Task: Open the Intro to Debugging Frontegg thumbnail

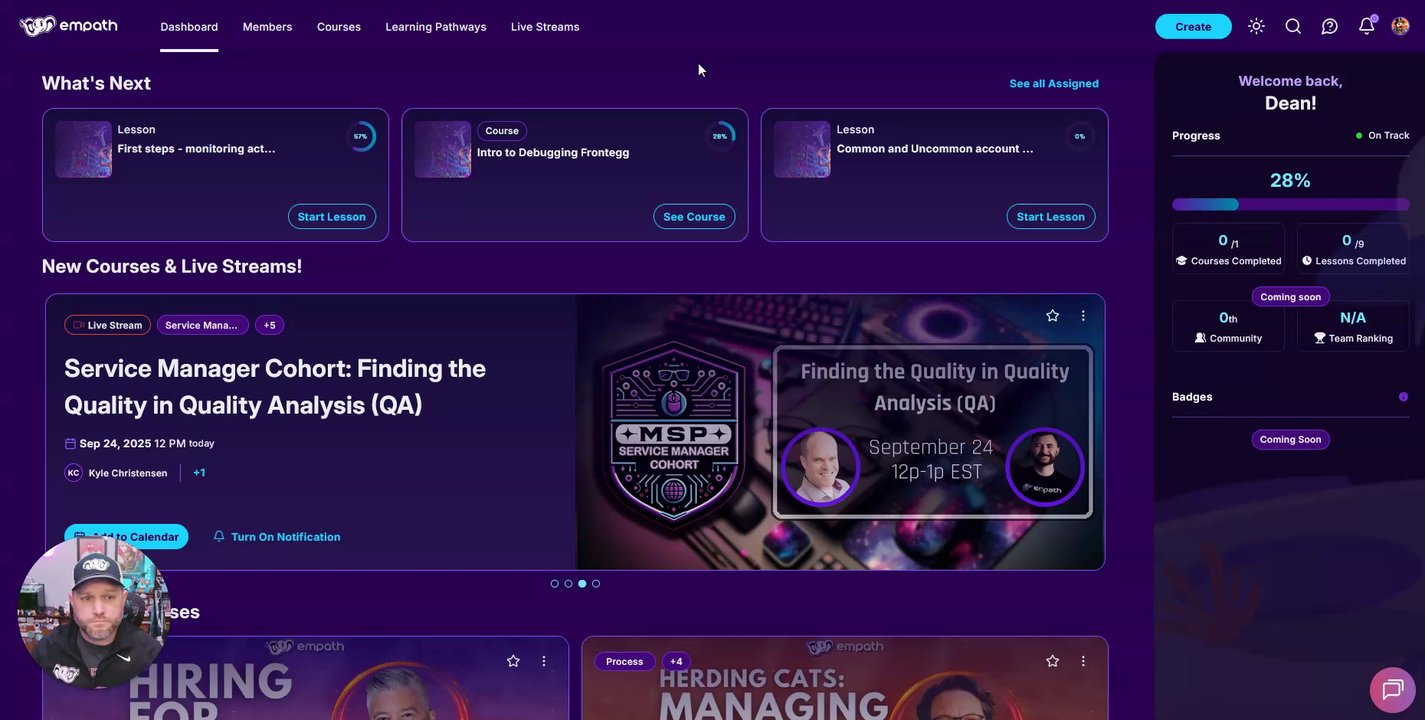Action: [443, 149]
